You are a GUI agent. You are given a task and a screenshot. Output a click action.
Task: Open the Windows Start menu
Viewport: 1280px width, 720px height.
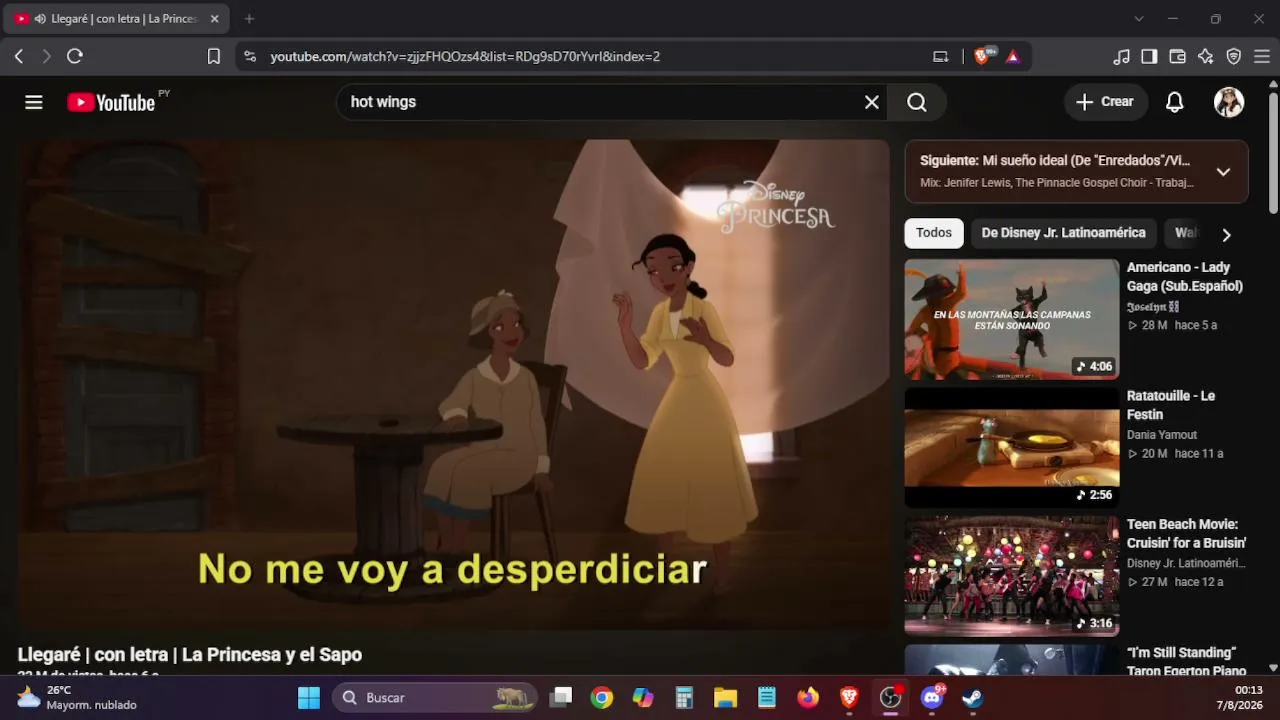(x=309, y=698)
